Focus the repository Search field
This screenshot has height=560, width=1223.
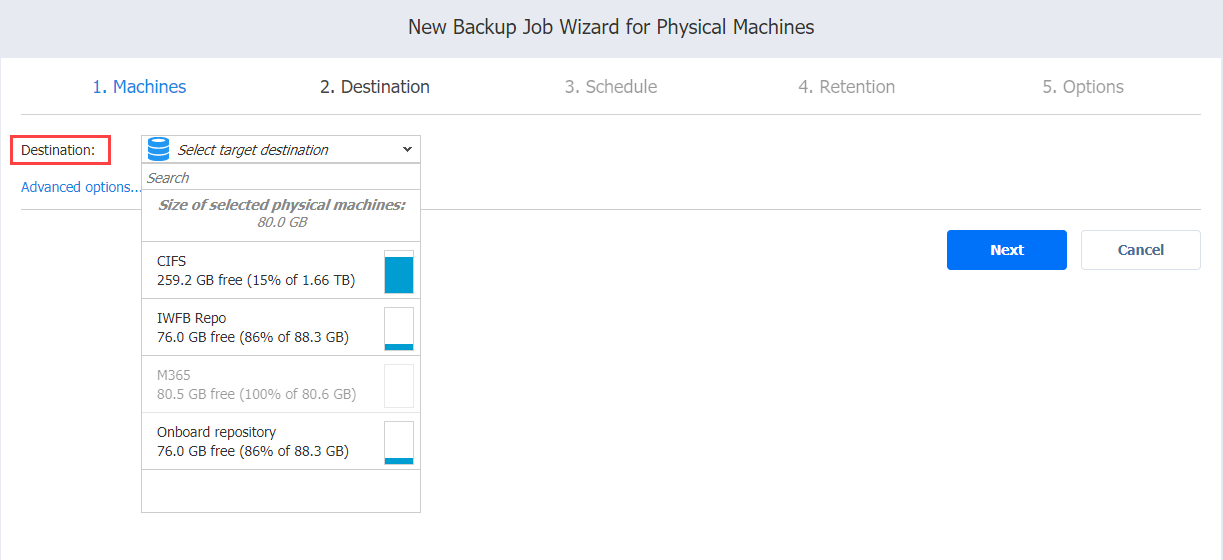pos(281,177)
